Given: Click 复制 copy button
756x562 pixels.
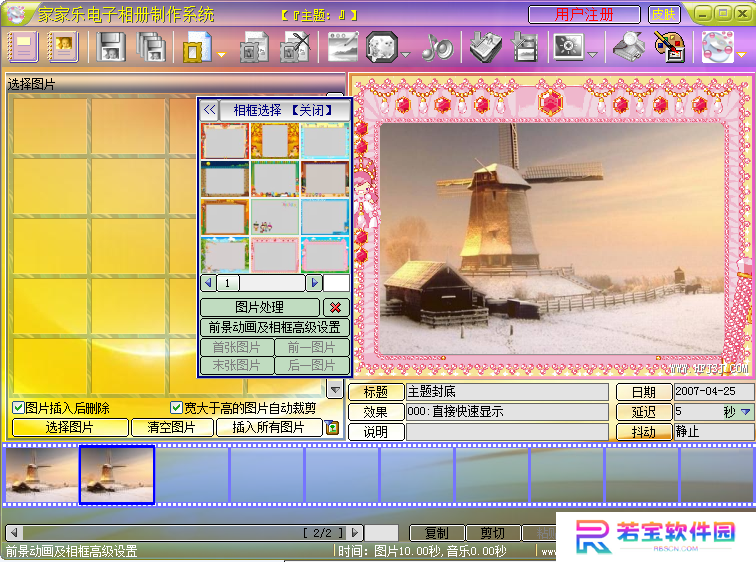Looking at the screenshot, I should pyautogui.click(x=437, y=533).
